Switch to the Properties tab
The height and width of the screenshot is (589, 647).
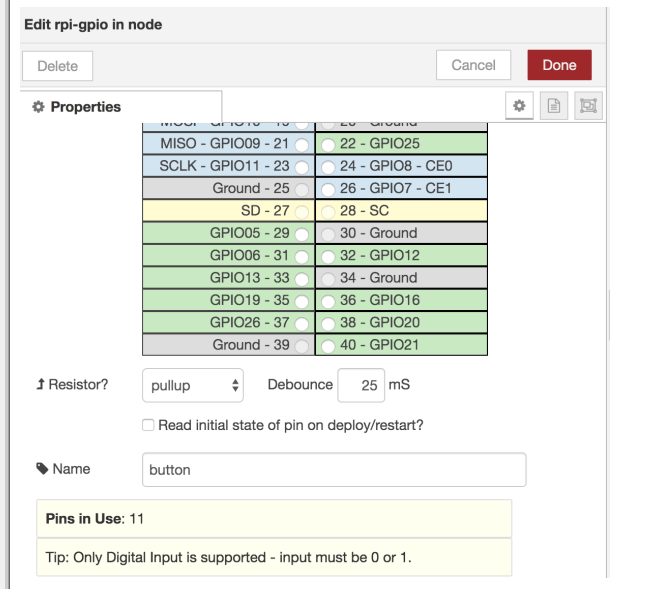[85, 107]
